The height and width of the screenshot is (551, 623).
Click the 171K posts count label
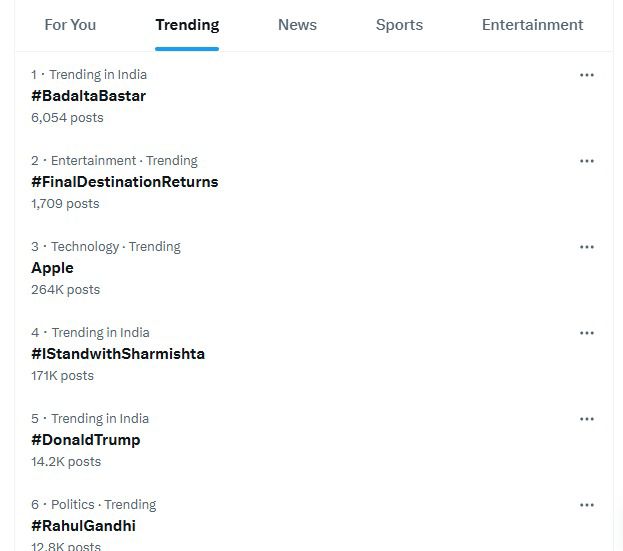click(62, 376)
